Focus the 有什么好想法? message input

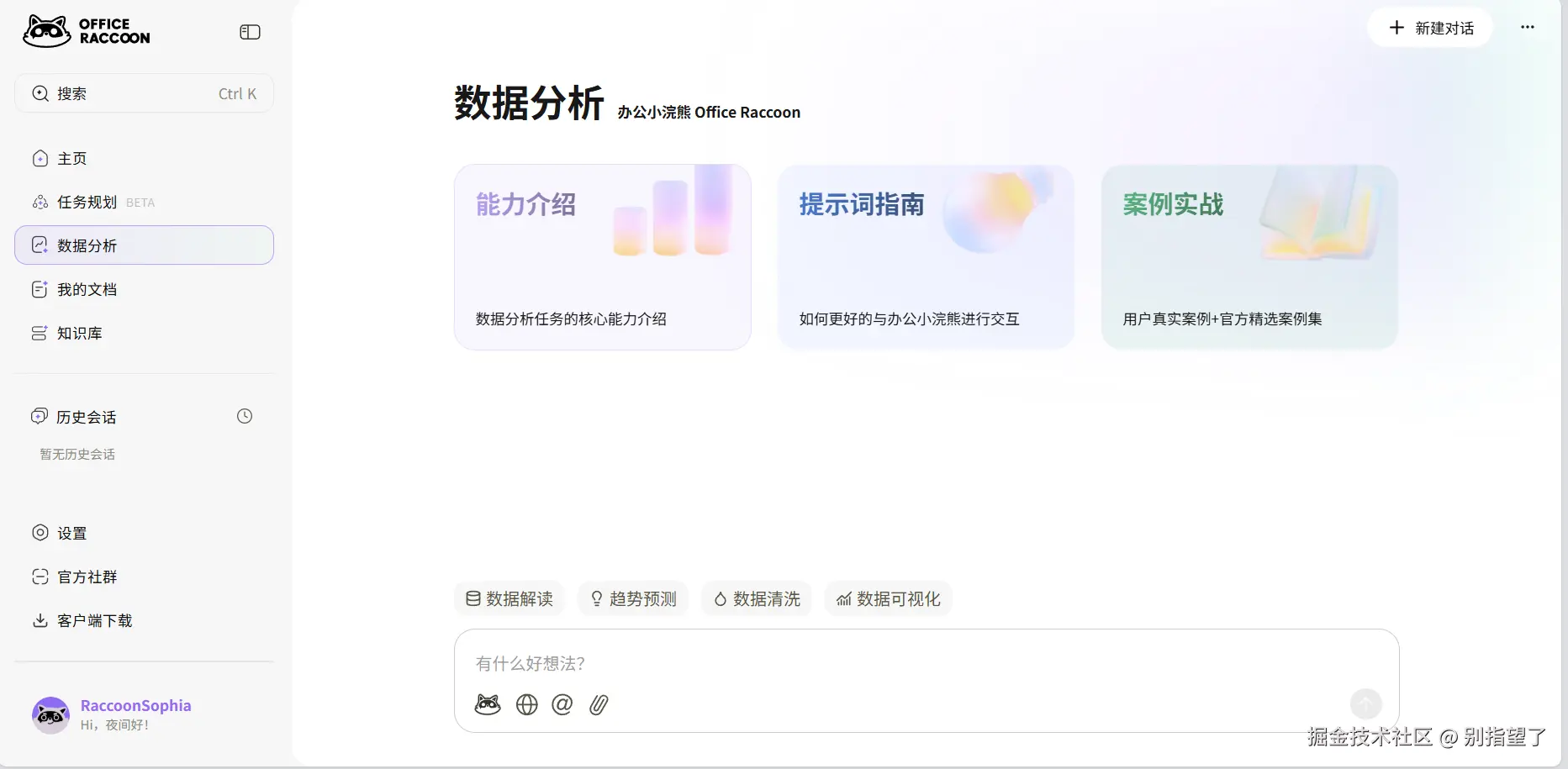pos(926,664)
